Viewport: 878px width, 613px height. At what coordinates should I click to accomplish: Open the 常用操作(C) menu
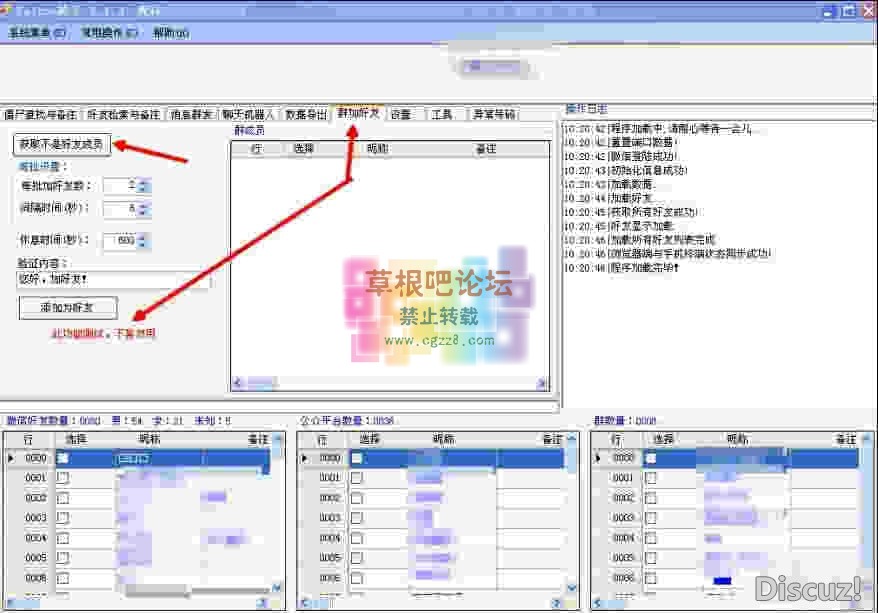tap(110, 31)
